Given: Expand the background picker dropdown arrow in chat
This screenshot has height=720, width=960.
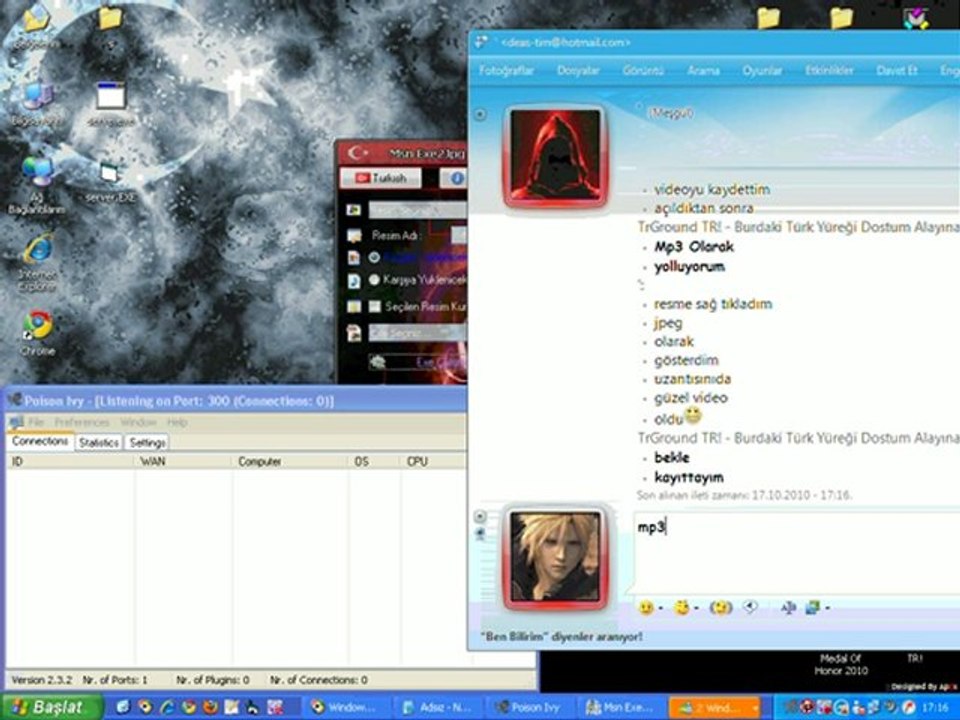Looking at the screenshot, I should 827,608.
